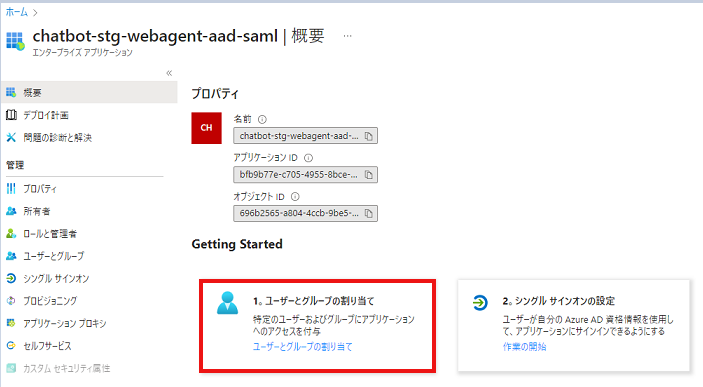703x387 pixels.
Task: Click the info icon next to アプリケーション ID
Action: [308, 158]
